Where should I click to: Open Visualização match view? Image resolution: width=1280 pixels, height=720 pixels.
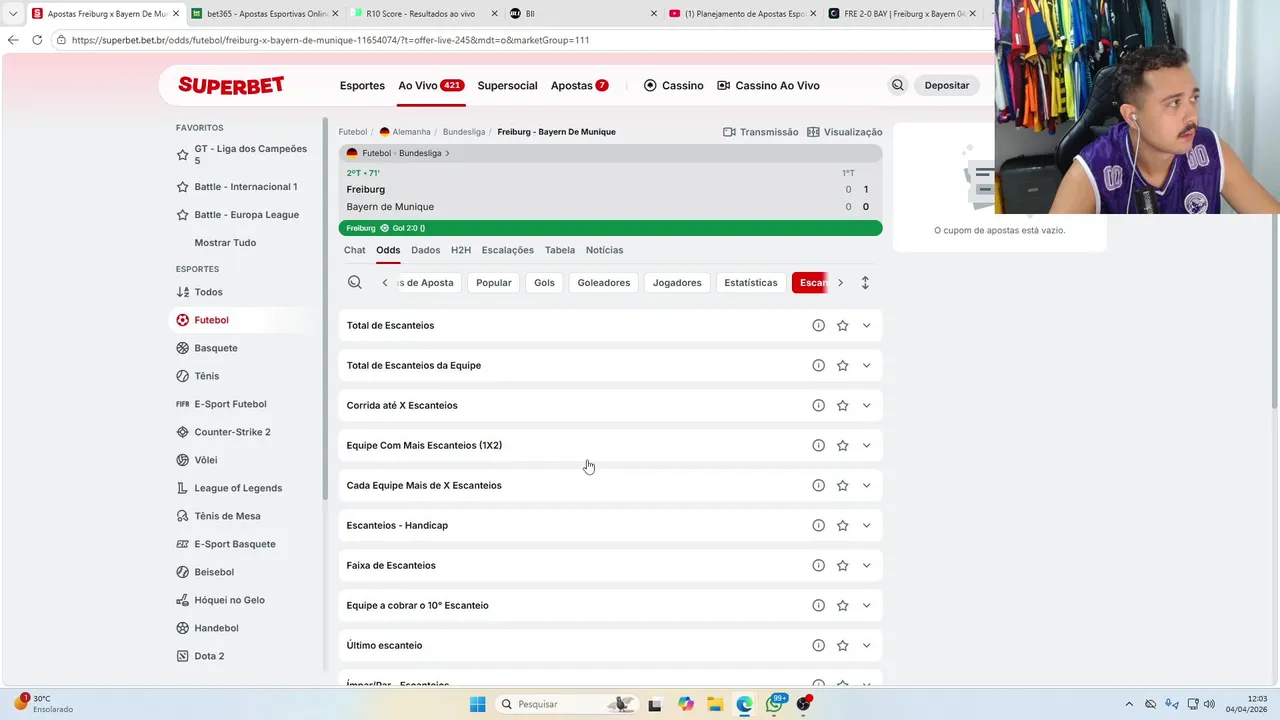click(844, 132)
